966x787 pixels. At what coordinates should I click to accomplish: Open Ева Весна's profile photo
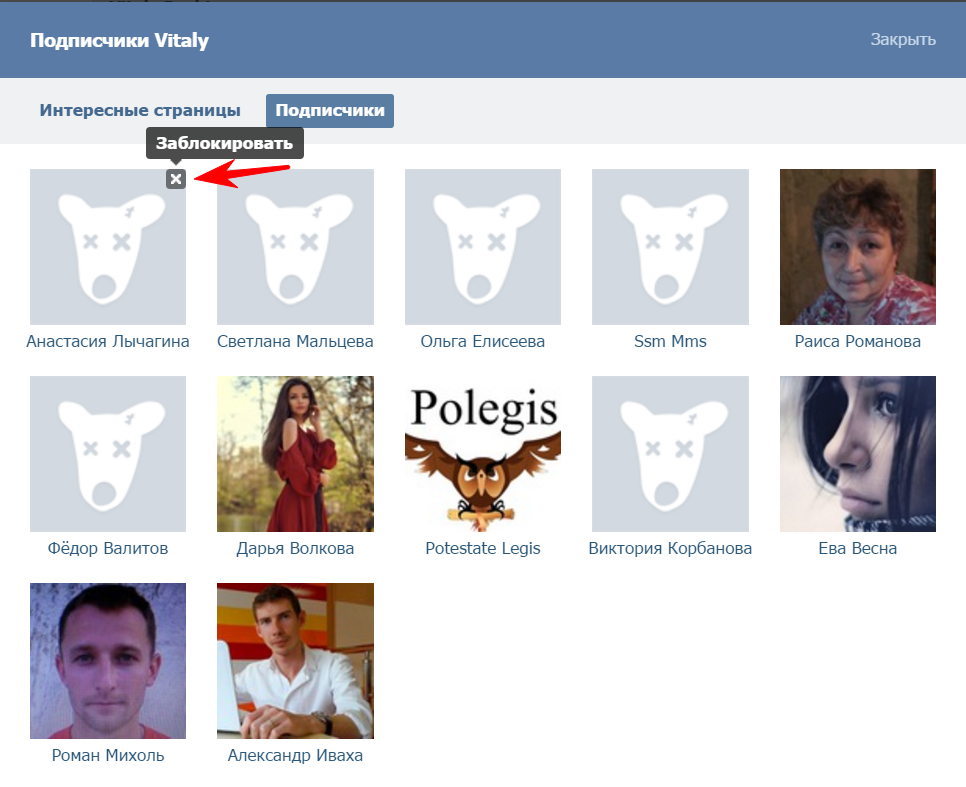pos(857,454)
